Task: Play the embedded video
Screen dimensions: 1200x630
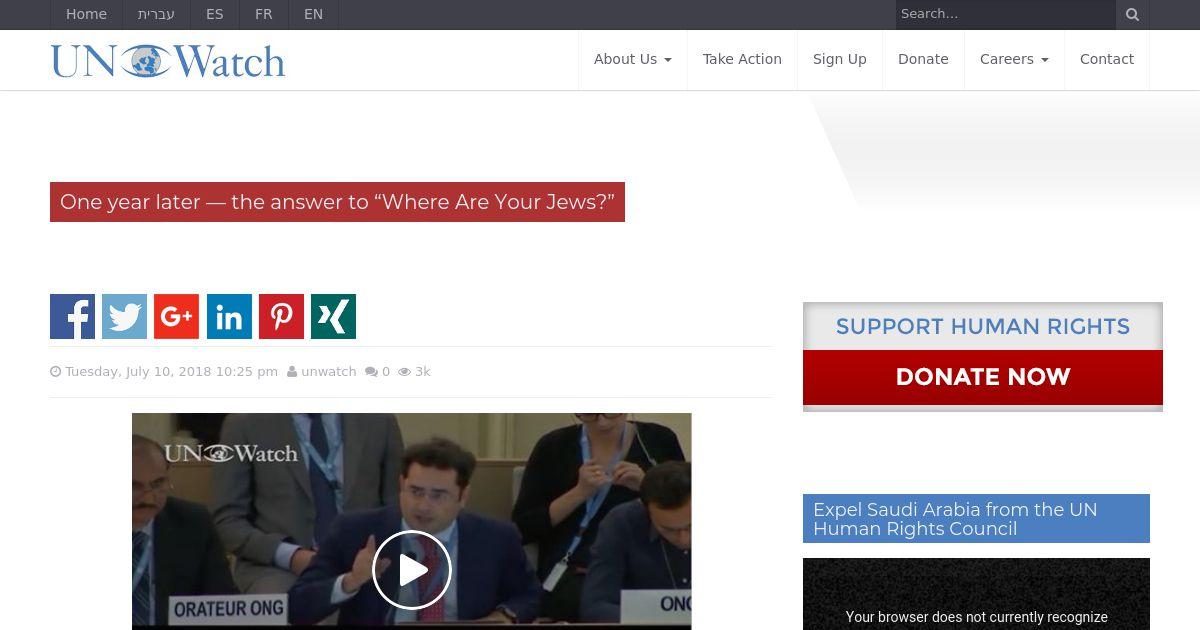Action: [x=412, y=570]
